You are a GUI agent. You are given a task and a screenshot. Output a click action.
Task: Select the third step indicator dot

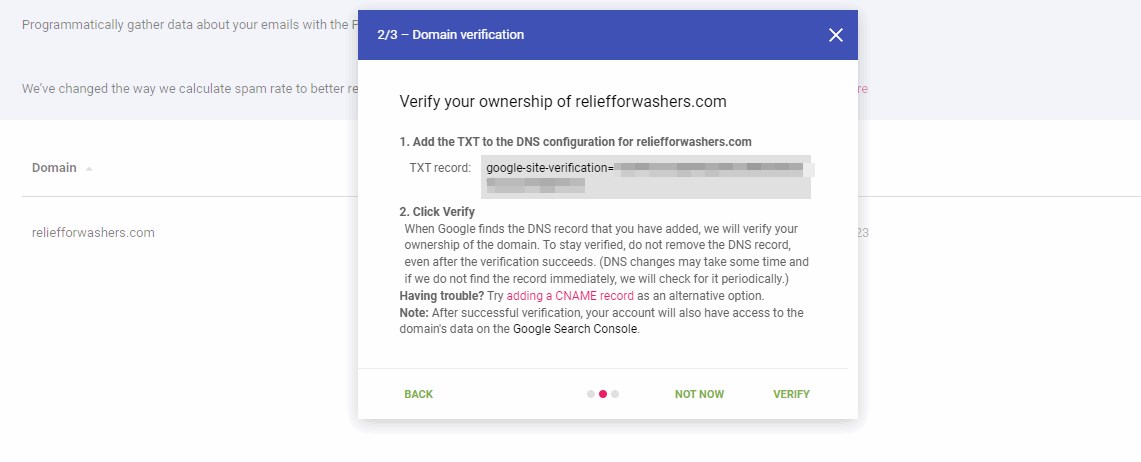615,394
